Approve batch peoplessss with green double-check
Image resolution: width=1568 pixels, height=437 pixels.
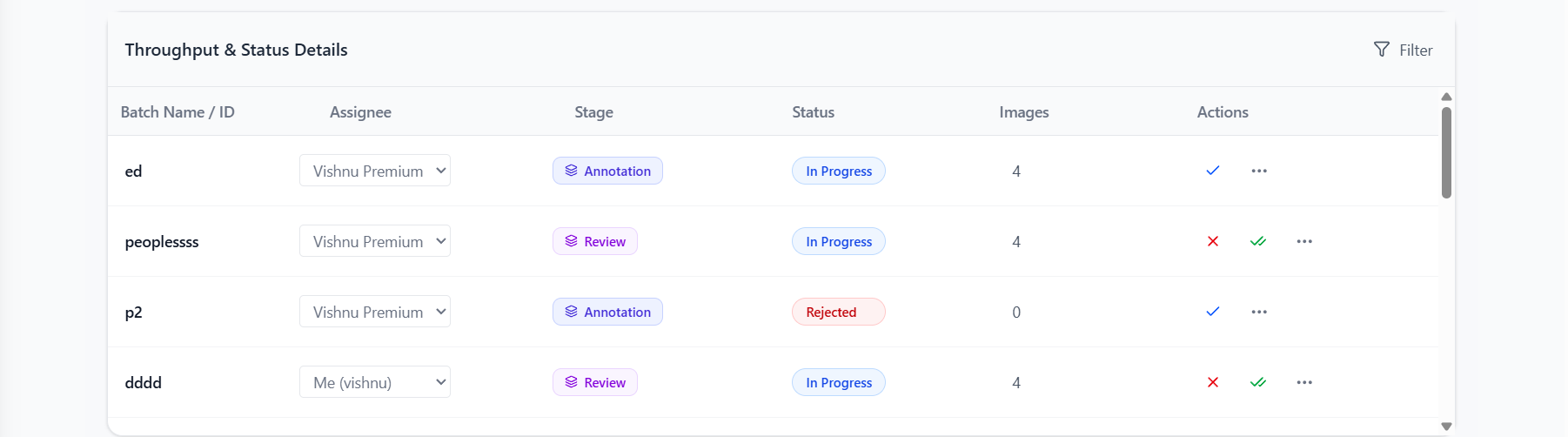coord(1258,241)
